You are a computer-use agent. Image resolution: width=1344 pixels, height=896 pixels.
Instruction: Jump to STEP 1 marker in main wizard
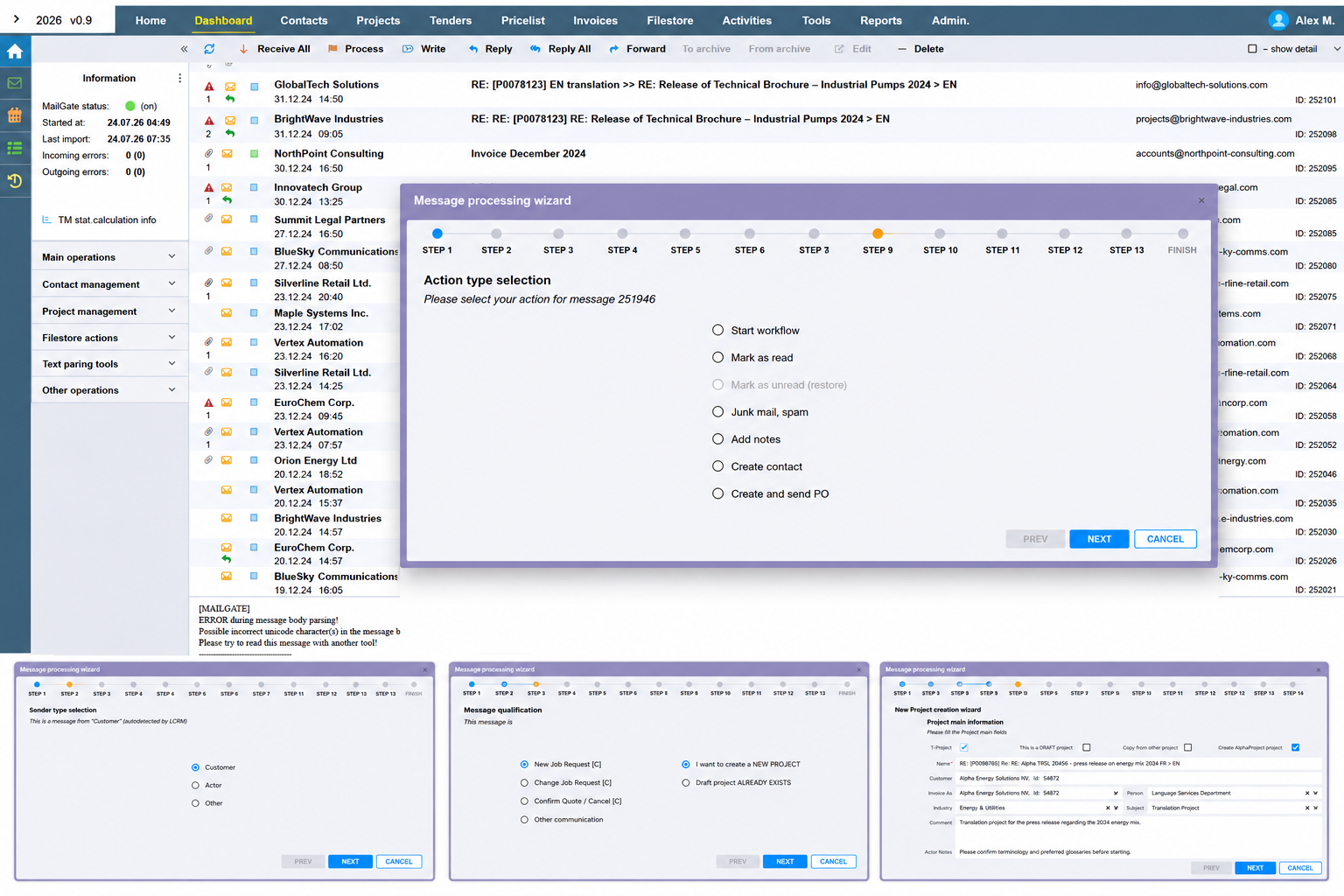[437, 234]
